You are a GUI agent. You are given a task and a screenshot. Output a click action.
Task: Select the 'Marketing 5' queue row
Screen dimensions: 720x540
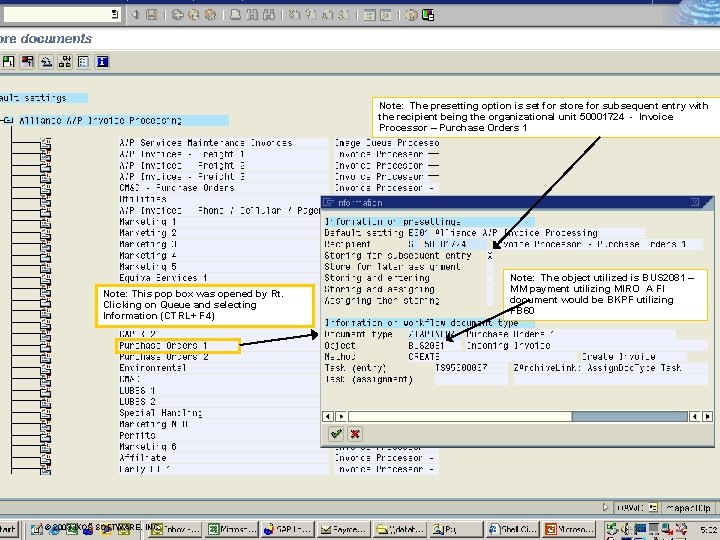pyautogui.click(x=219, y=267)
